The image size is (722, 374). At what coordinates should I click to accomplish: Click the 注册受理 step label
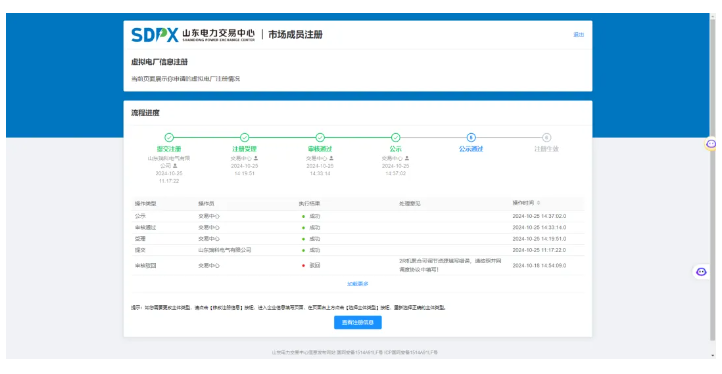click(x=245, y=149)
